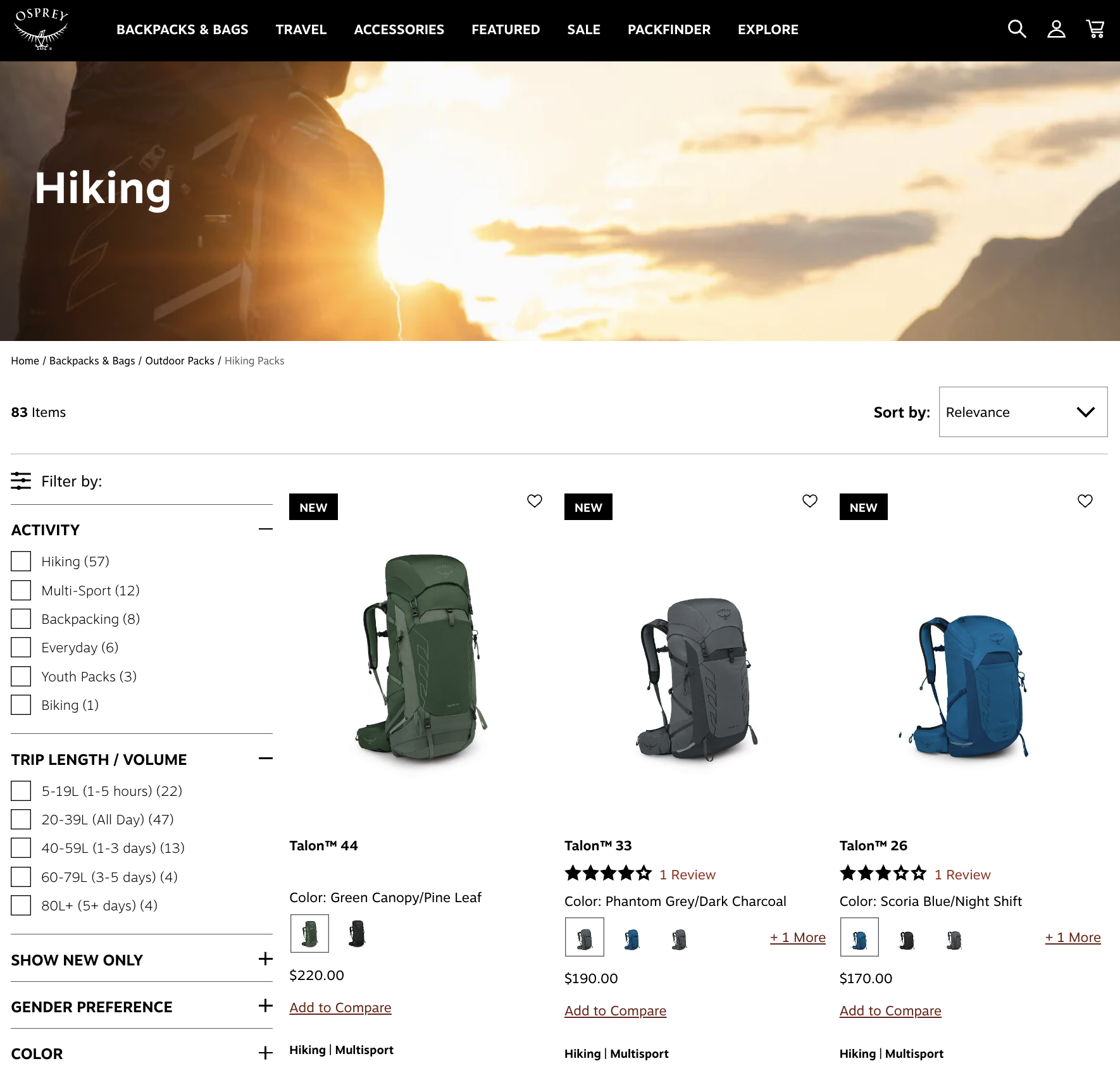Add Talon 33 to wishlist heart
This screenshot has height=1073, width=1120.
click(x=810, y=501)
